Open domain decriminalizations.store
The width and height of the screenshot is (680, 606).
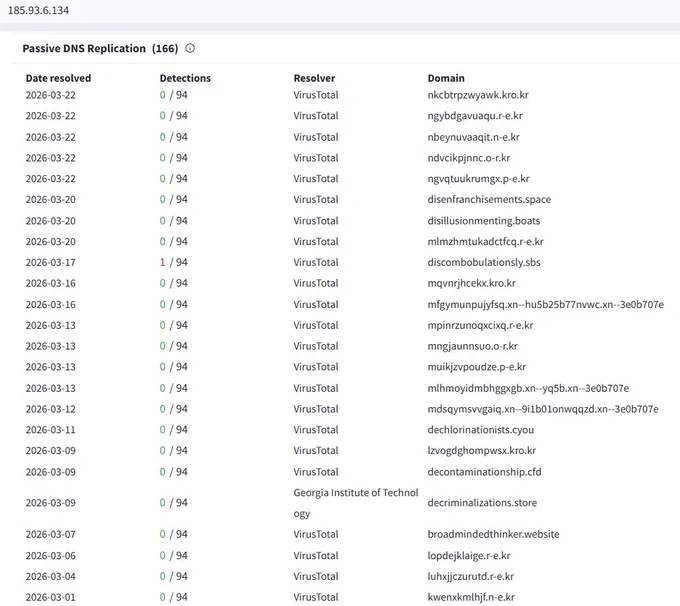coord(482,503)
